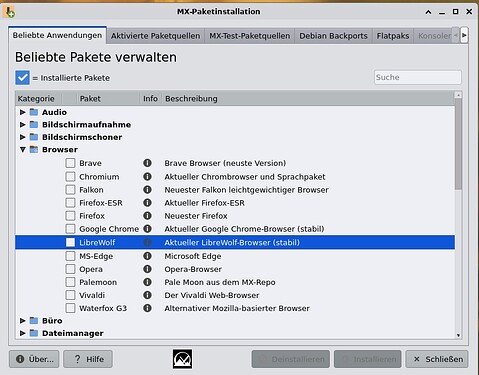Viewport: 479px width, 375px height.
Task: Check the Falkon package checkbox
Action: 70,190
